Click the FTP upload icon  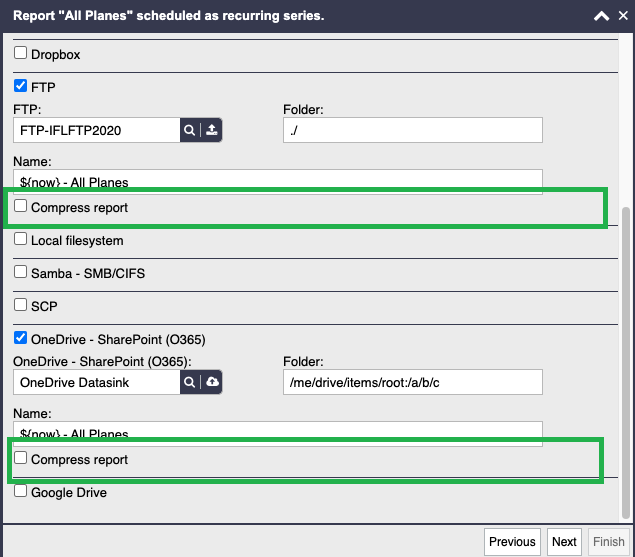pyautogui.click(x=212, y=130)
